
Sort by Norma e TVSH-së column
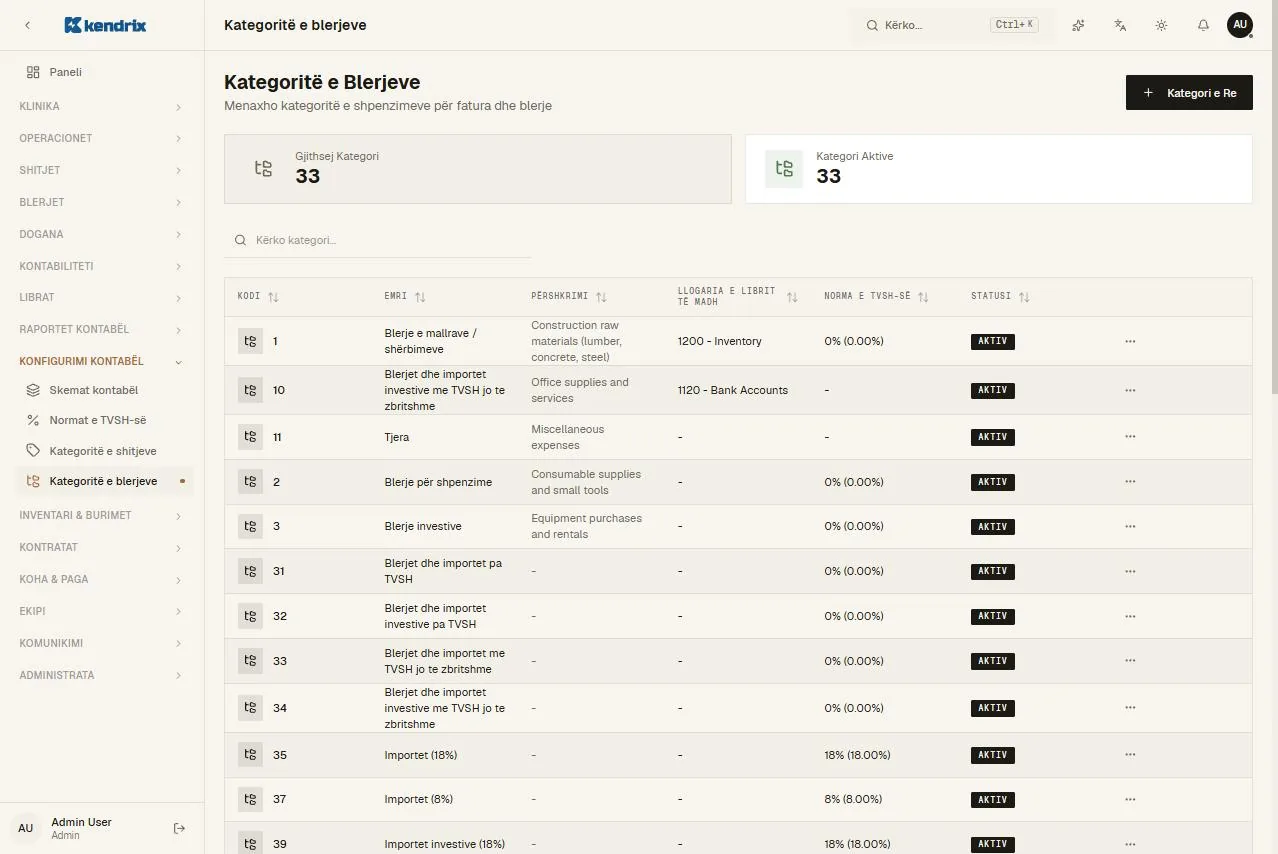(876, 297)
